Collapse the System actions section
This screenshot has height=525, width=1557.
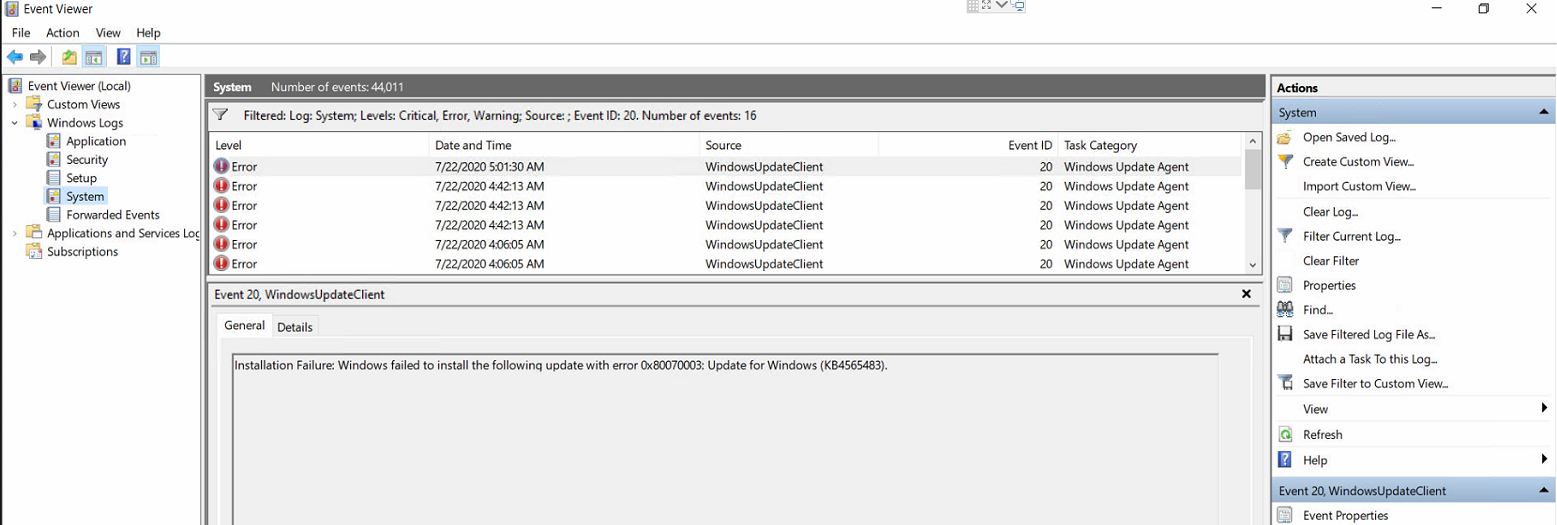1544,113
